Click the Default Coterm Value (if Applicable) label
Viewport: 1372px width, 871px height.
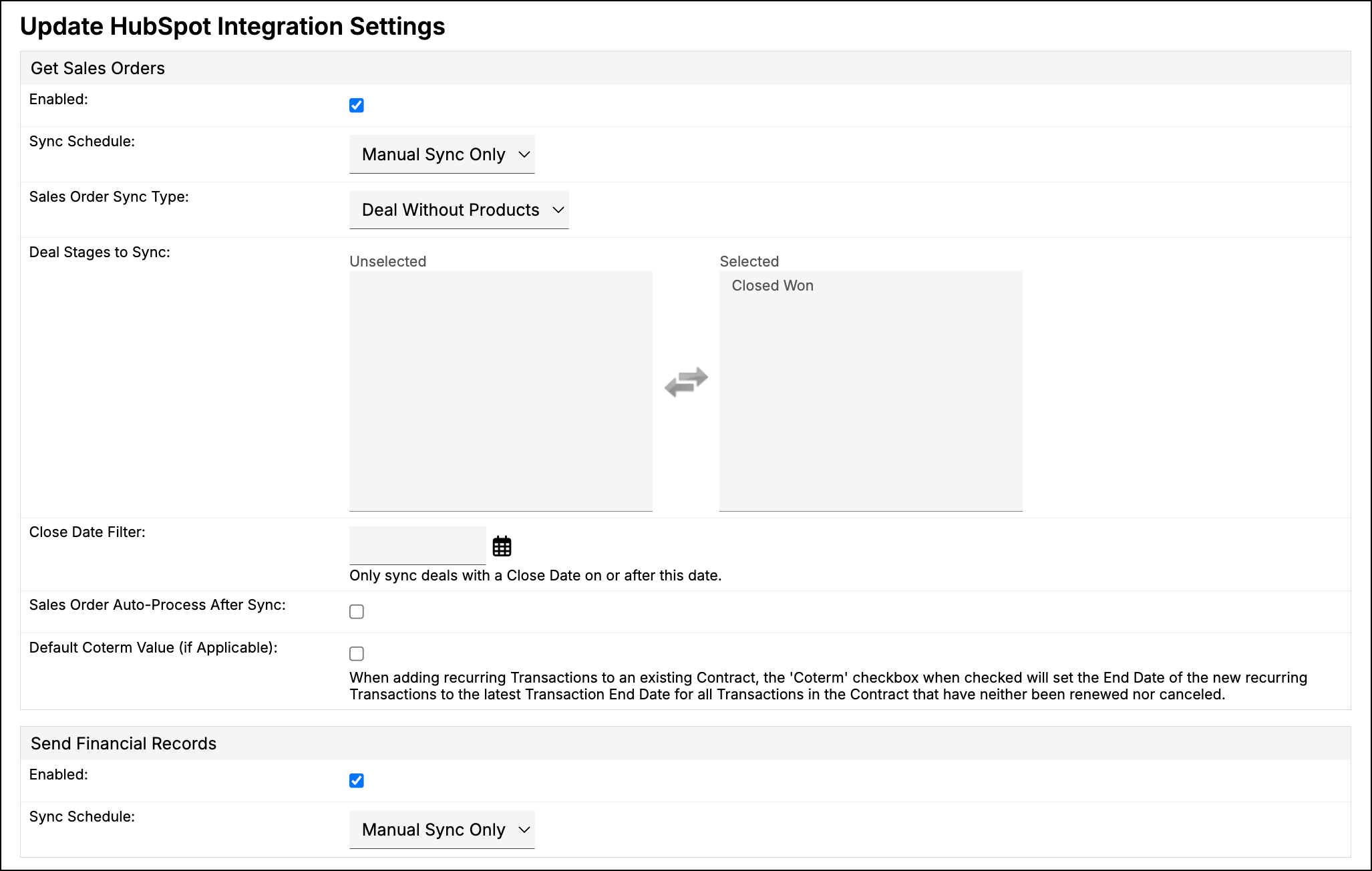154,647
